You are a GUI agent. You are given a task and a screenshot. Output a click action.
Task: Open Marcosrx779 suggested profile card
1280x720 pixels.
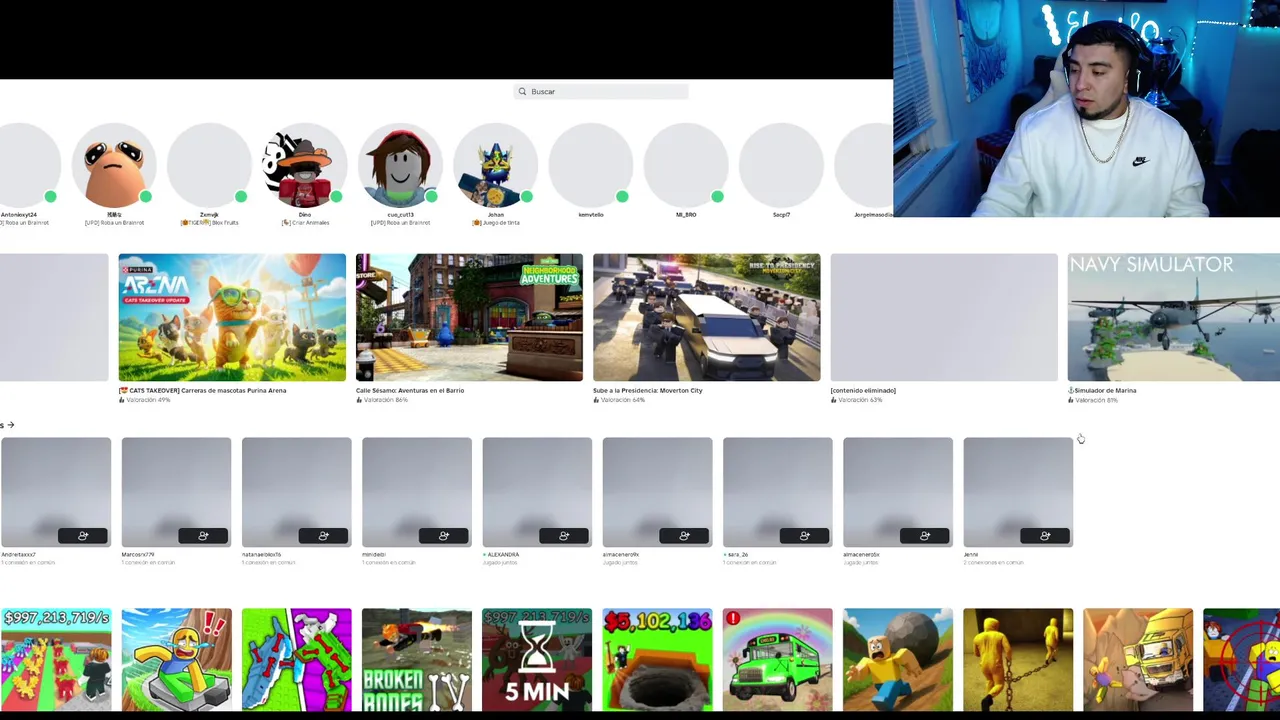tap(176, 492)
